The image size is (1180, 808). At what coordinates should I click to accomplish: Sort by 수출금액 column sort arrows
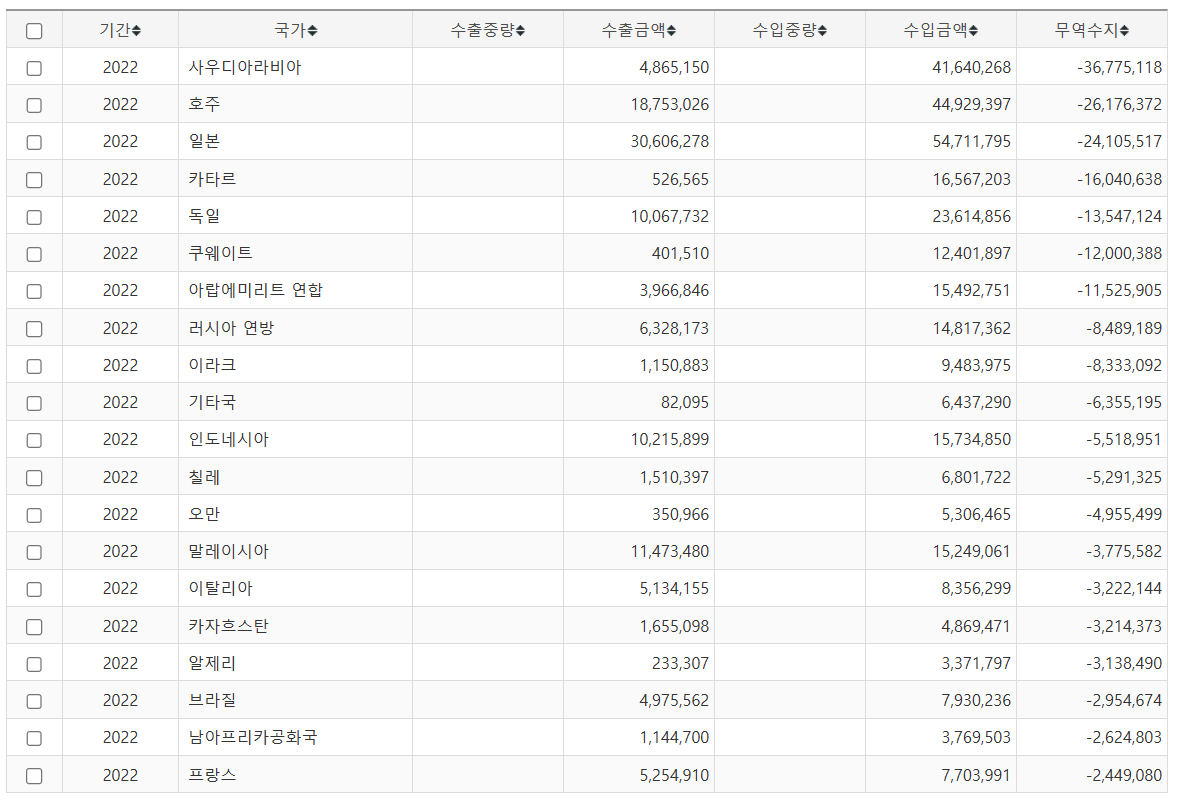point(671,31)
